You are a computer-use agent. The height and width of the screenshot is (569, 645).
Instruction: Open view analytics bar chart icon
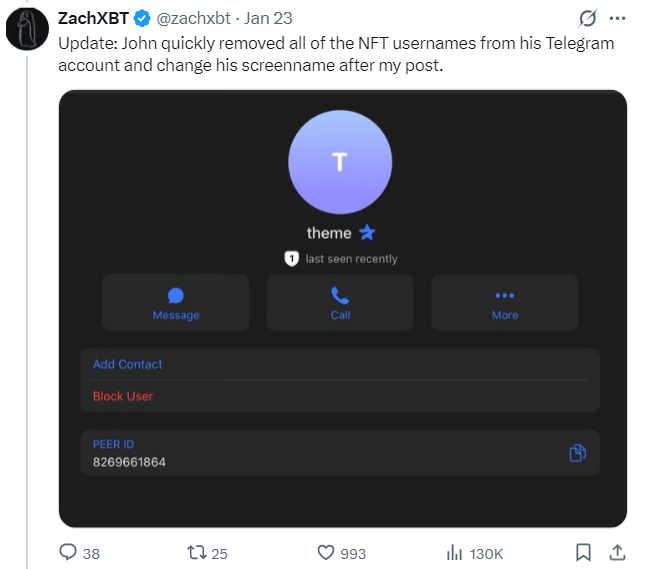tap(454, 552)
